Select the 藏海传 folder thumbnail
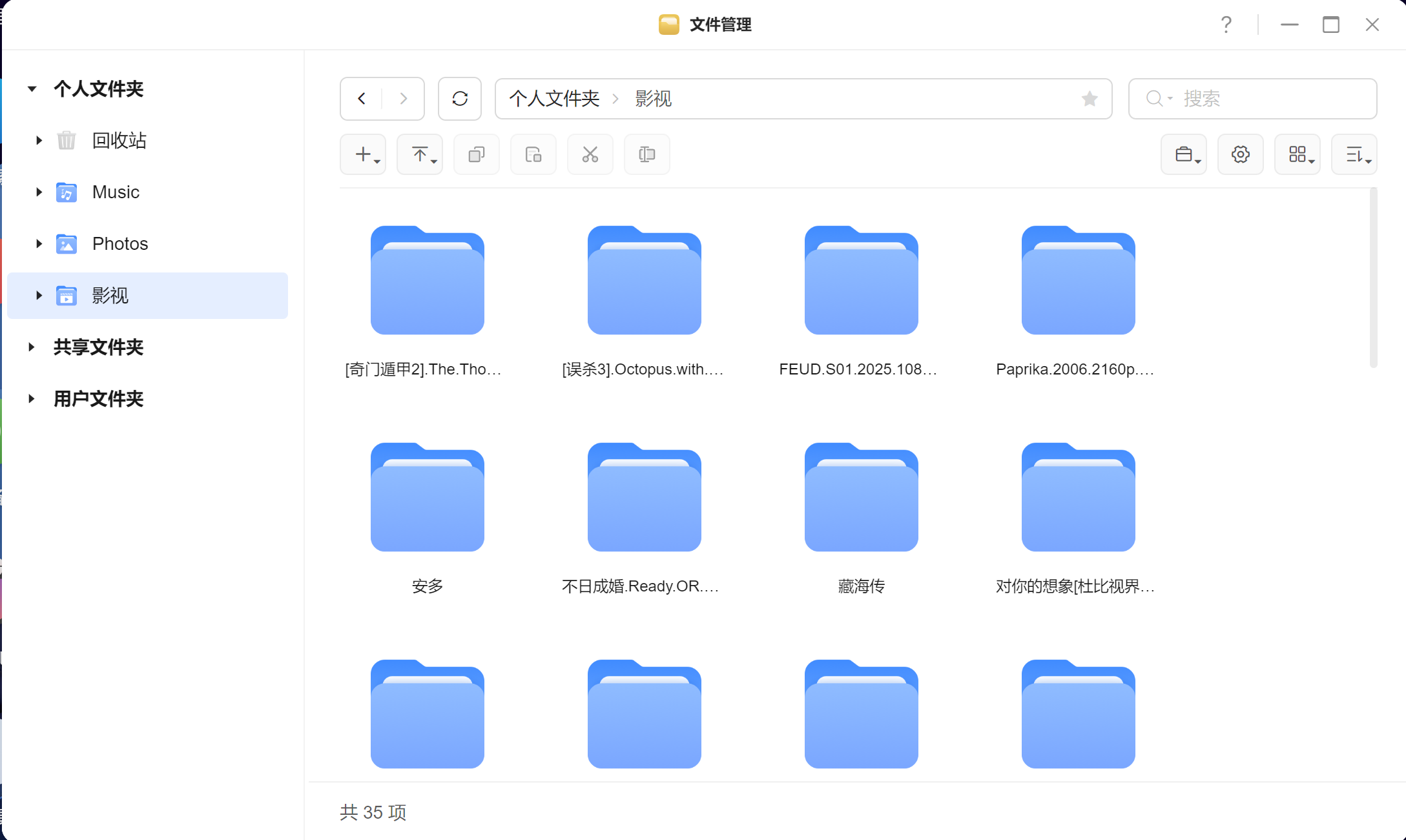The image size is (1406, 840). pyautogui.click(x=861, y=497)
